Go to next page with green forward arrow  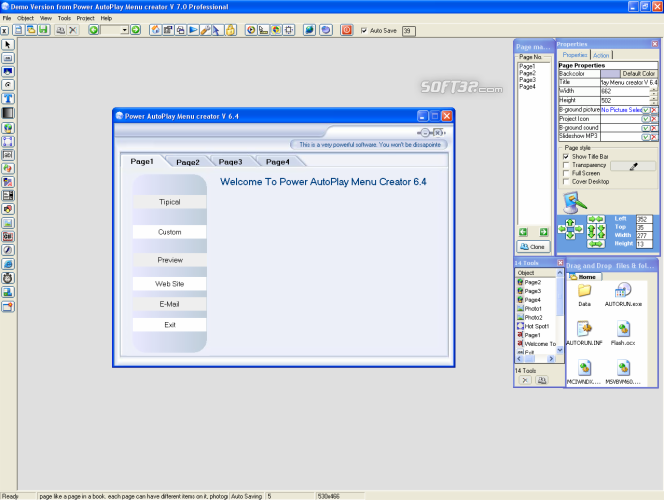(x=136, y=30)
